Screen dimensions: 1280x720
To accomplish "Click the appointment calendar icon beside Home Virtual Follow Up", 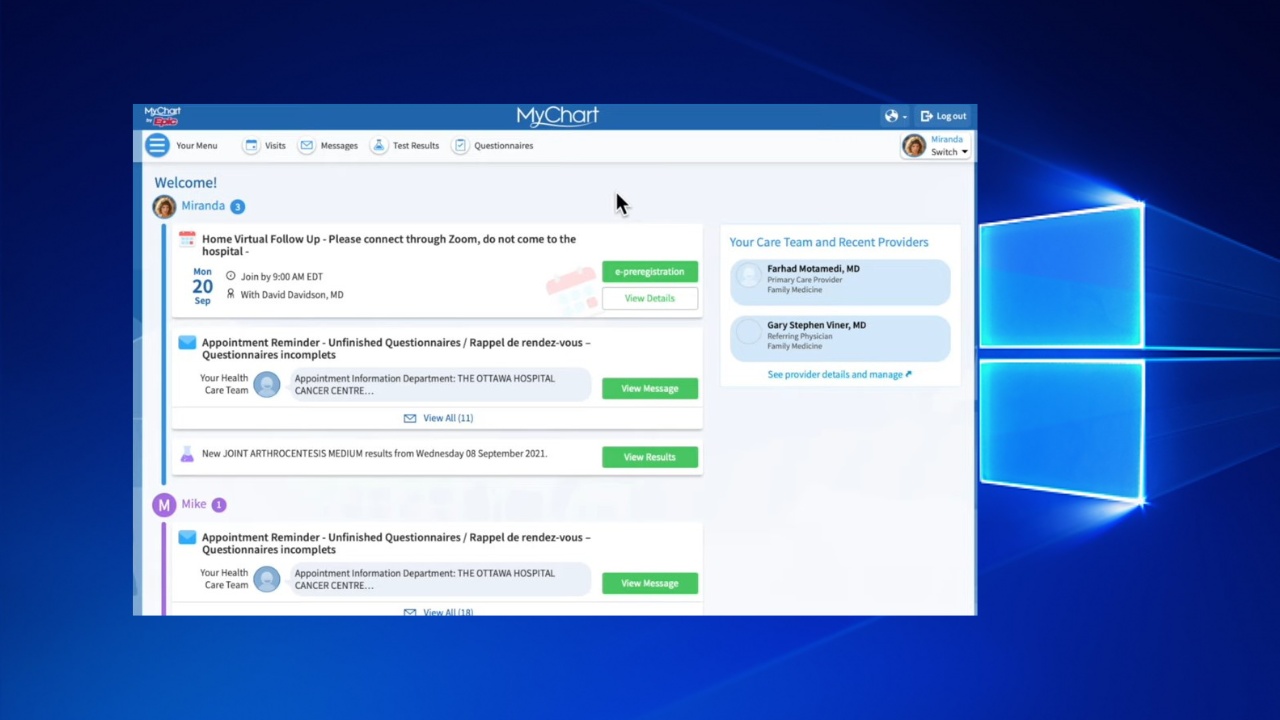I will click(x=187, y=239).
